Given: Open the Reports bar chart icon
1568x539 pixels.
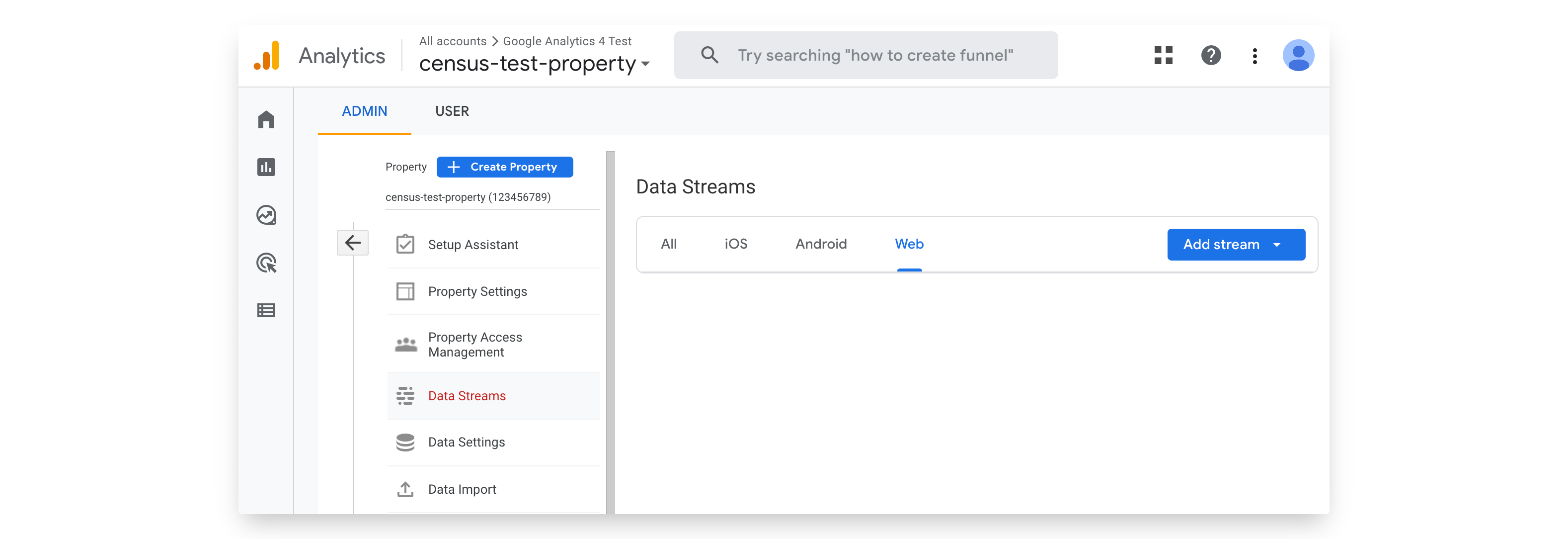Looking at the screenshot, I should pyautogui.click(x=266, y=167).
